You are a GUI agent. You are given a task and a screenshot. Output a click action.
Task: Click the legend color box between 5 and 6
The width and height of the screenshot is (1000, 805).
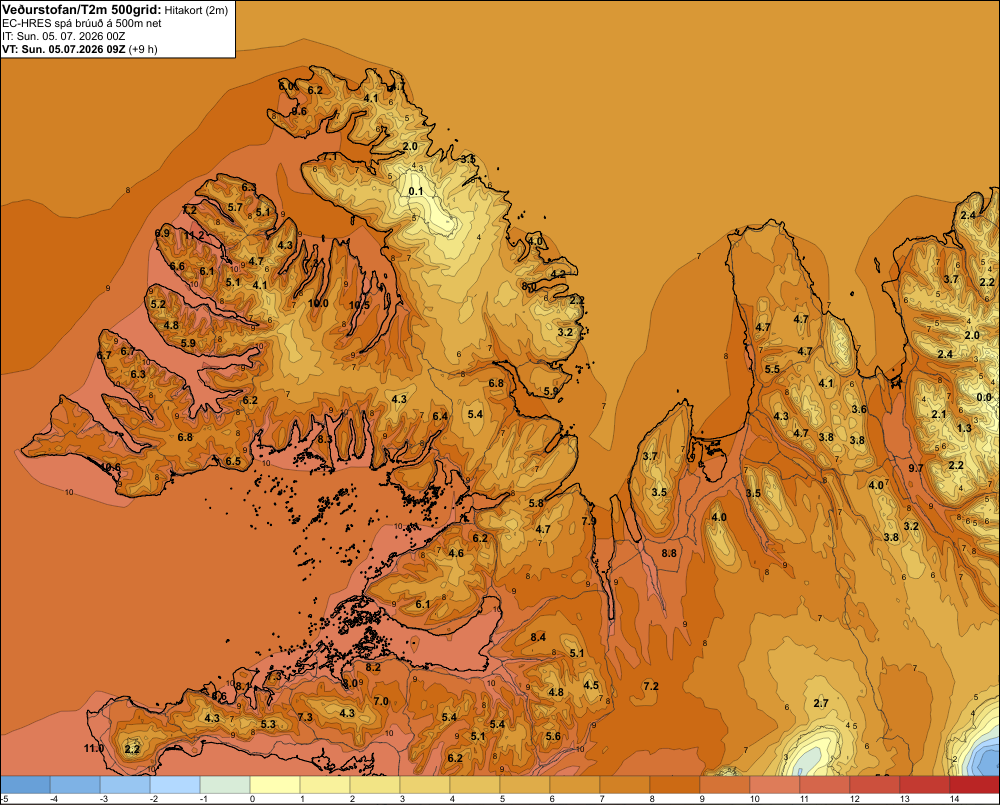(x=525, y=784)
